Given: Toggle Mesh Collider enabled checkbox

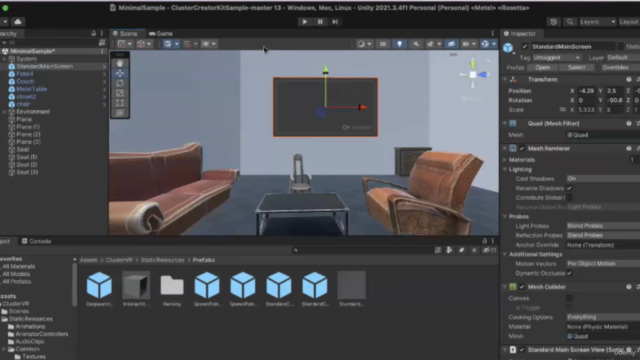Looking at the screenshot, I should (x=522, y=287).
